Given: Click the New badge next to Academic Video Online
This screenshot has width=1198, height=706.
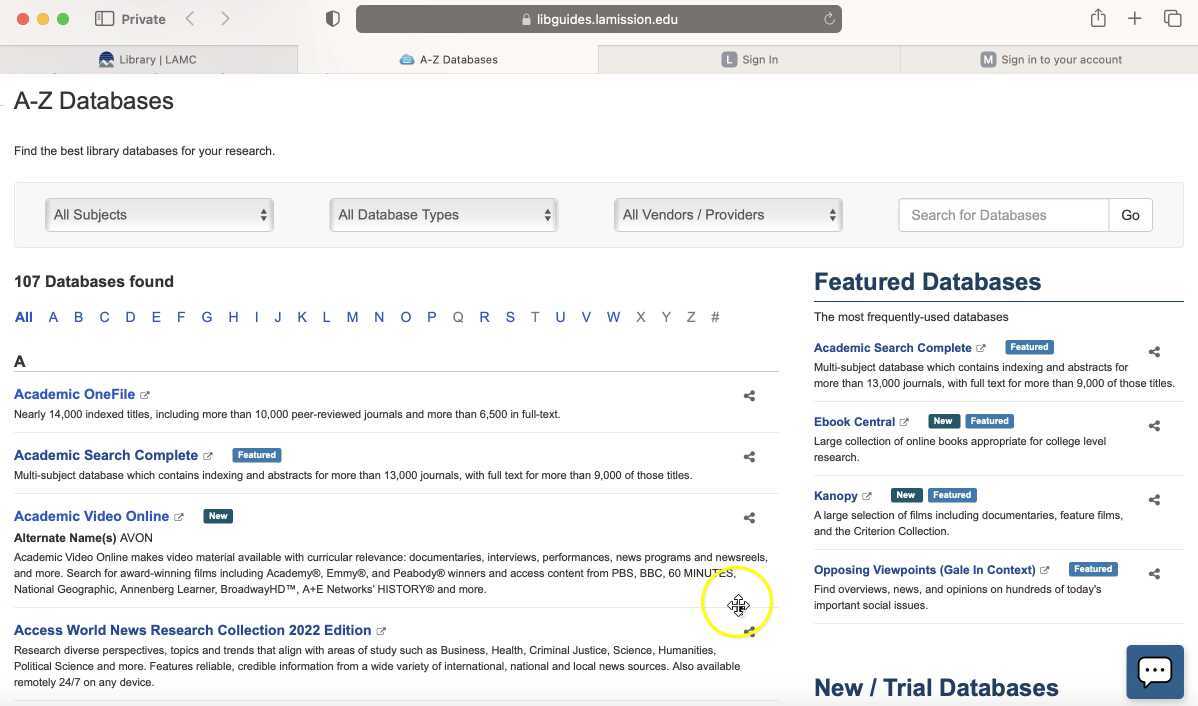Looking at the screenshot, I should tap(218, 516).
